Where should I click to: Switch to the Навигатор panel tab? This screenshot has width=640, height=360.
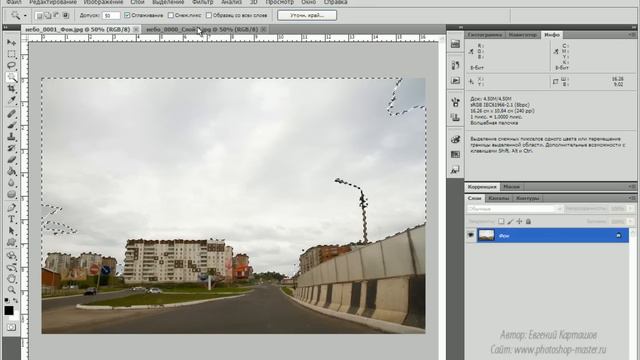click(x=523, y=35)
